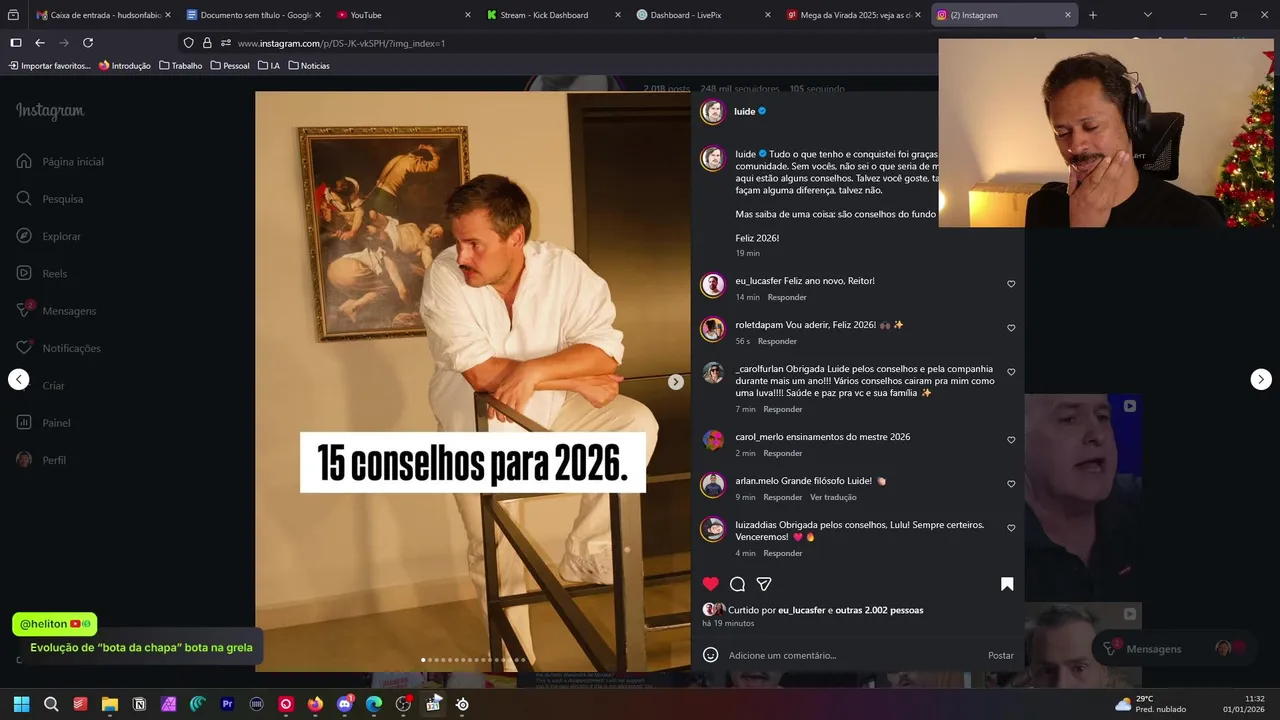Reload the Instagram page
This screenshot has width=1280, height=720.
[x=88, y=43]
